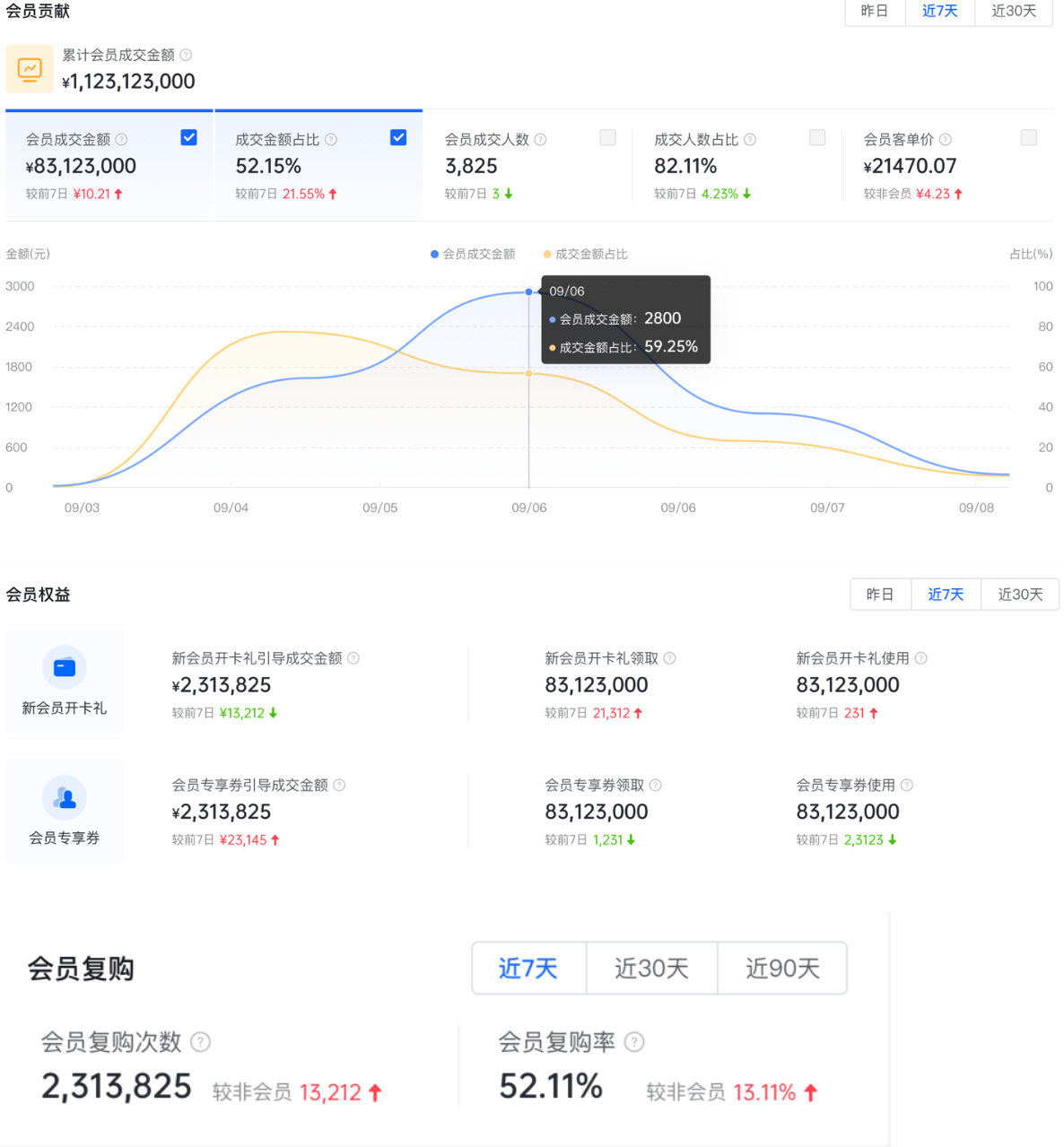This screenshot has width=1064, height=1147.
Task: Click the ¥23,145 change value
Action: click(243, 840)
